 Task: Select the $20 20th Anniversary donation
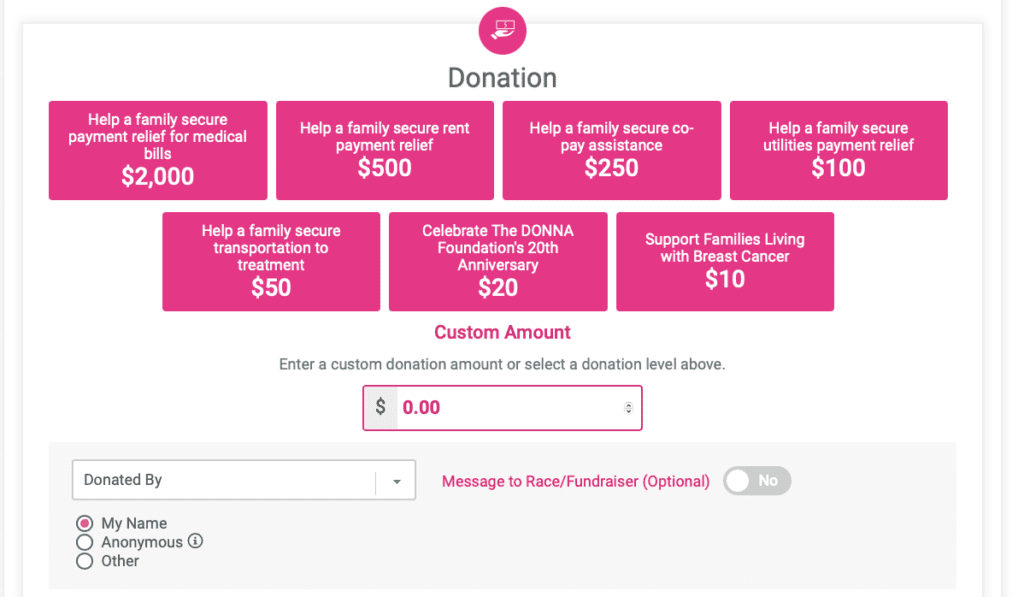point(498,261)
